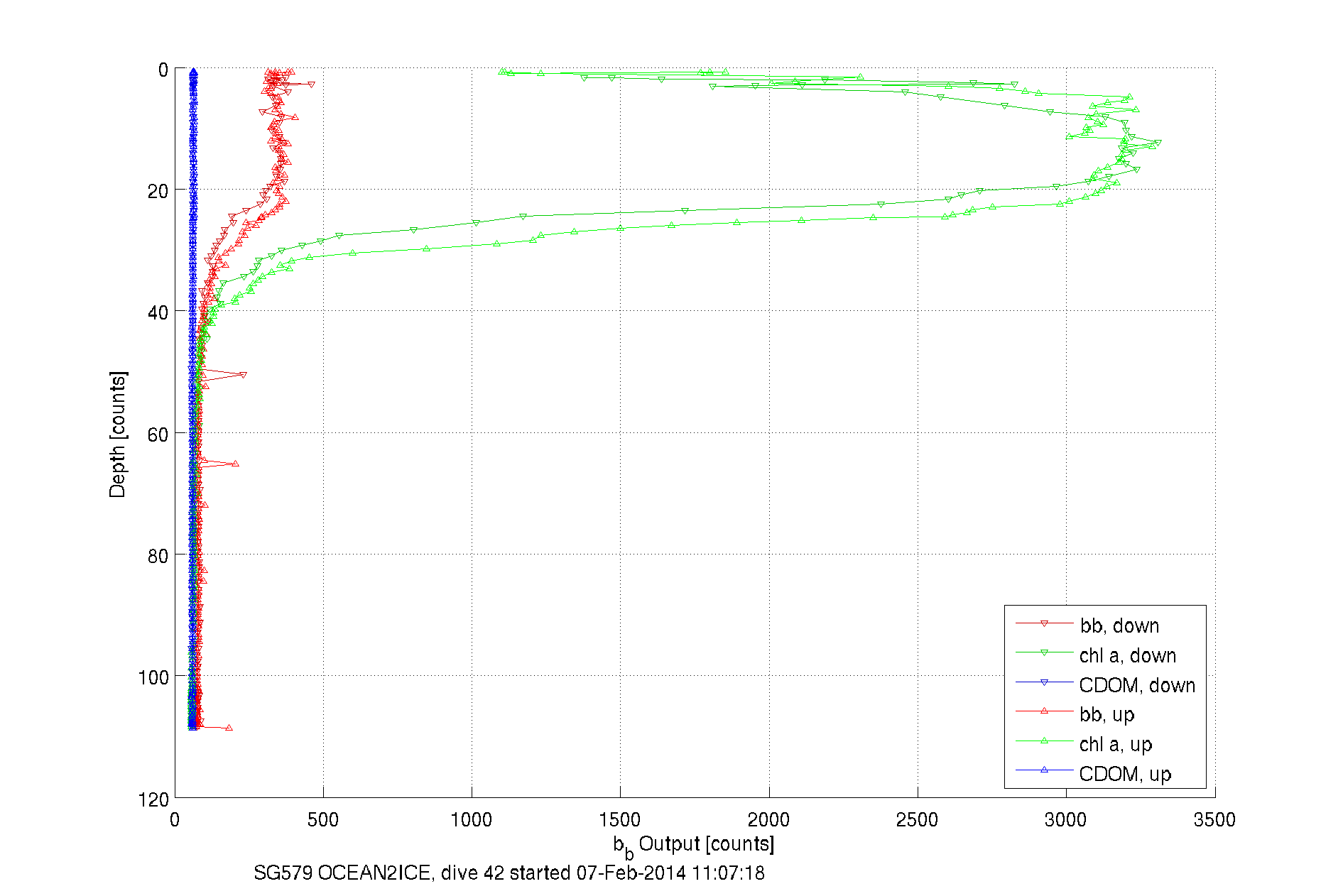Click the 'CDOM, down' legend label
This screenshot has height=896, width=1343.
(x=1137, y=685)
